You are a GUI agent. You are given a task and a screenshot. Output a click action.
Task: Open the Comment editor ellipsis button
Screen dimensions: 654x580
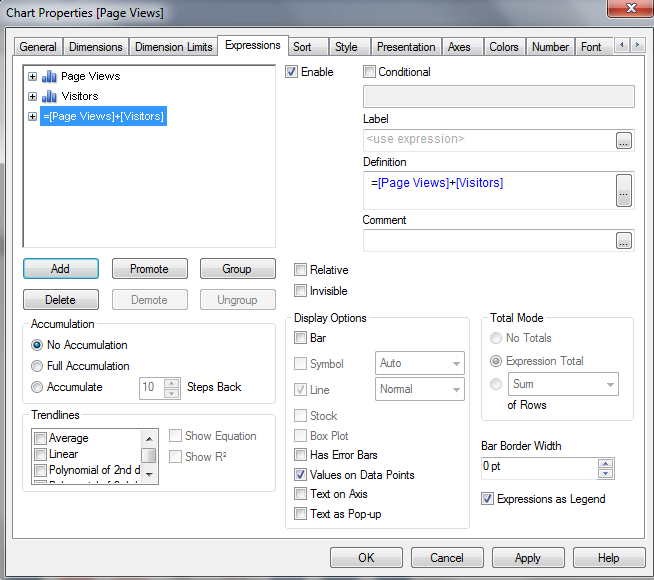click(x=624, y=241)
